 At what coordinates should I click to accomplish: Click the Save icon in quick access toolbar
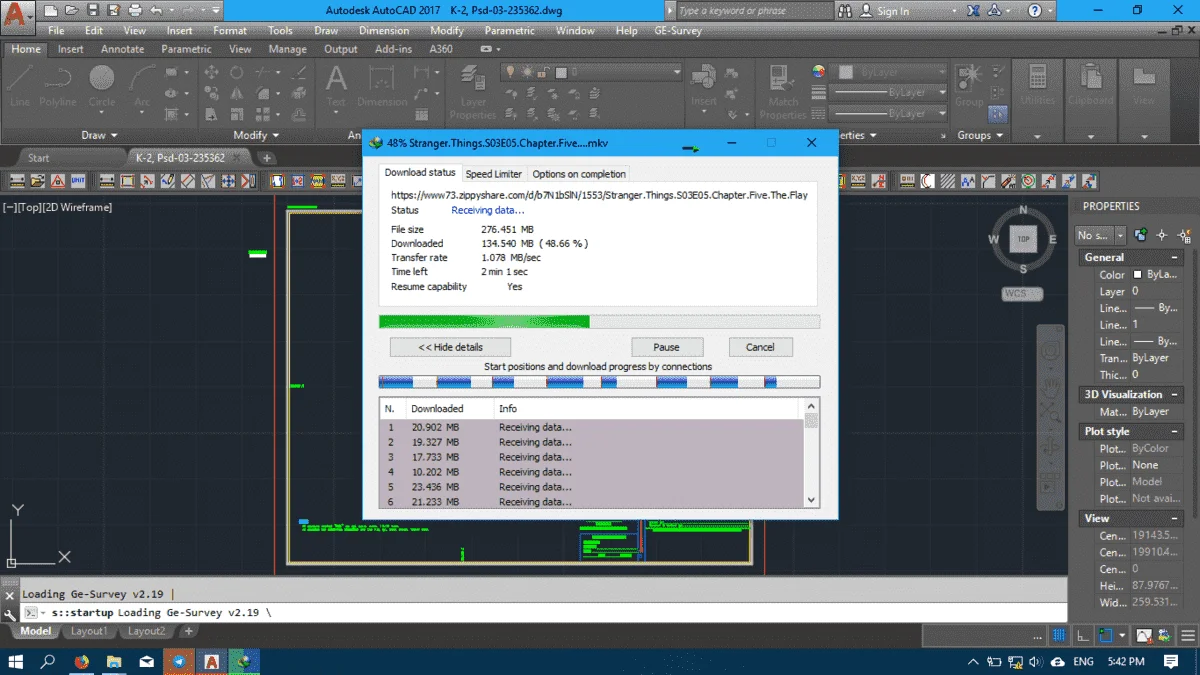coord(92,11)
